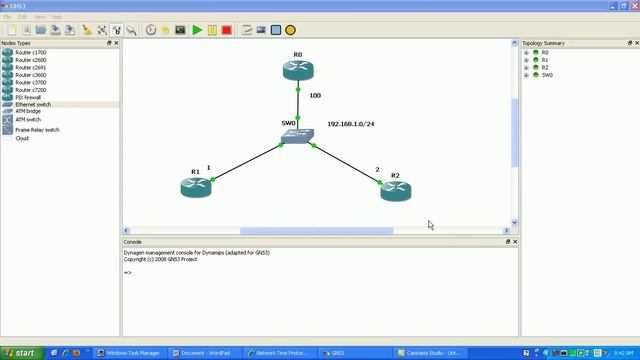Pause all devices with yellow pause button
The height and width of the screenshot is (360, 640).
pos(212,30)
